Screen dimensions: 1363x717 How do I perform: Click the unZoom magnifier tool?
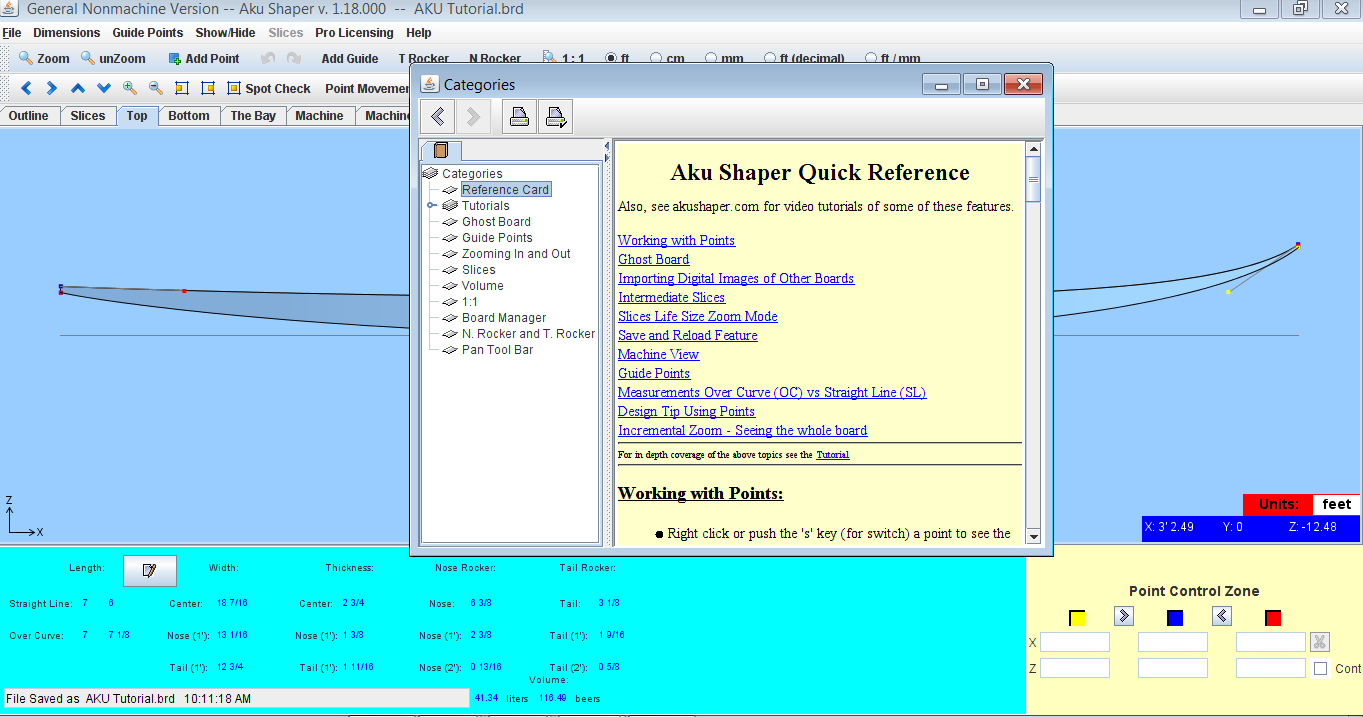click(x=113, y=59)
